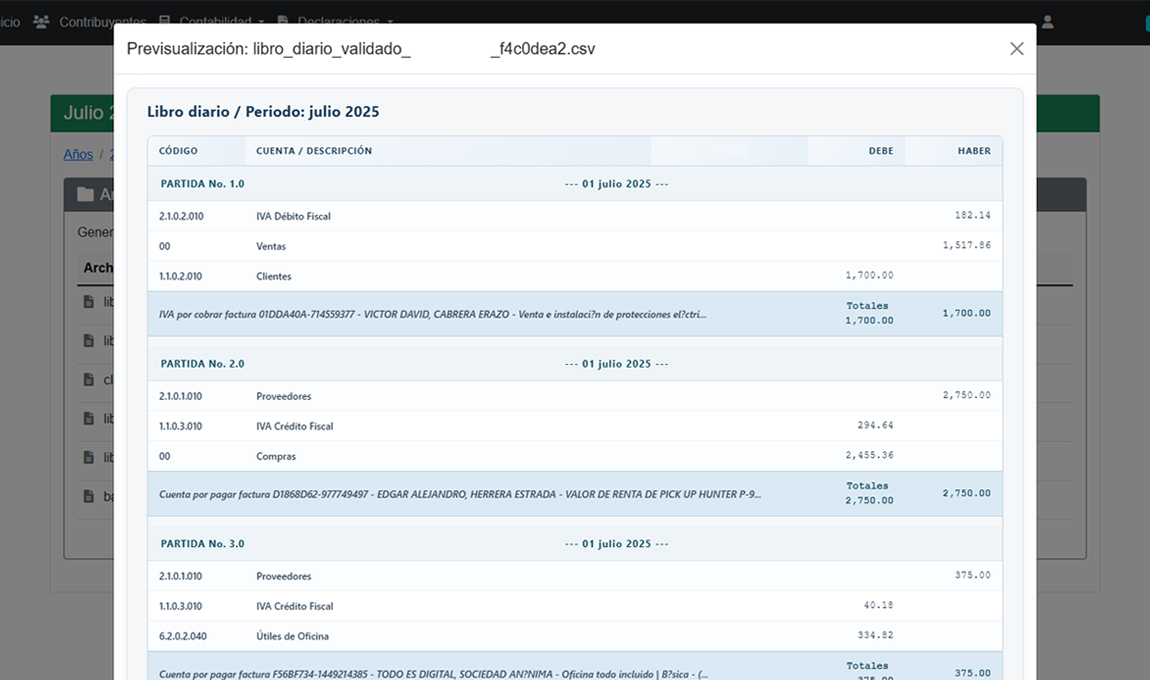This screenshot has height=680, width=1150.
Task: Select the IVA Débito Fiscal row
Action: coord(293,216)
